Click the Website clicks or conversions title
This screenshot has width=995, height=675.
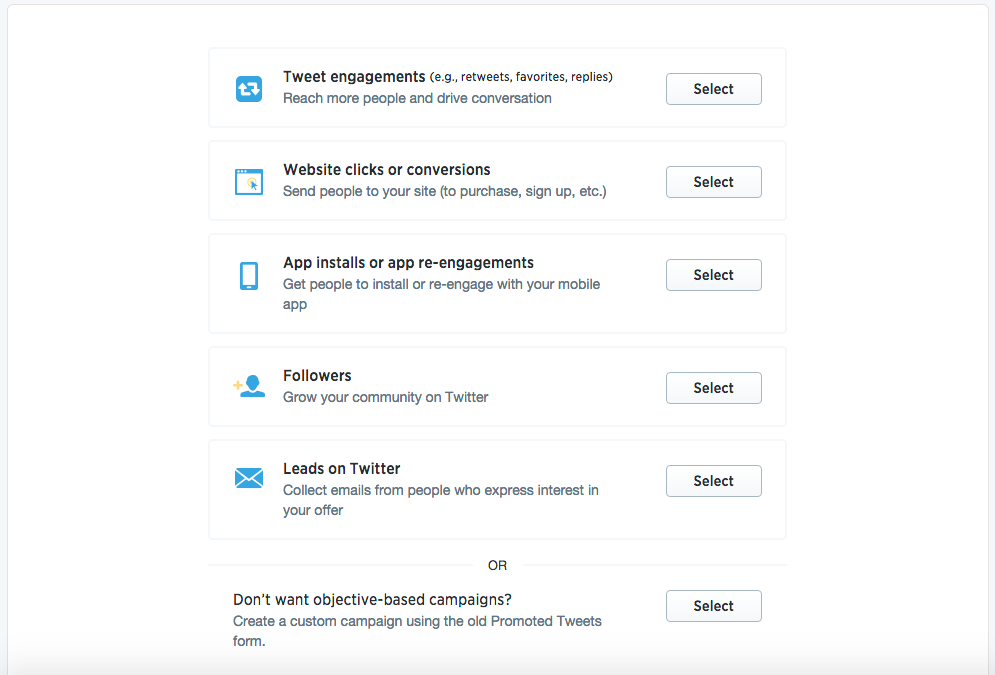pos(386,170)
